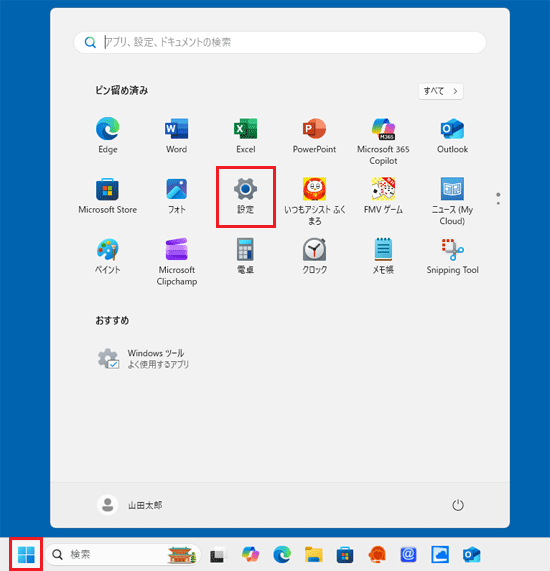Image resolution: width=550 pixels, height=571 pixels.
Task: Open the フォト app
Action: [x=176, y=196]
